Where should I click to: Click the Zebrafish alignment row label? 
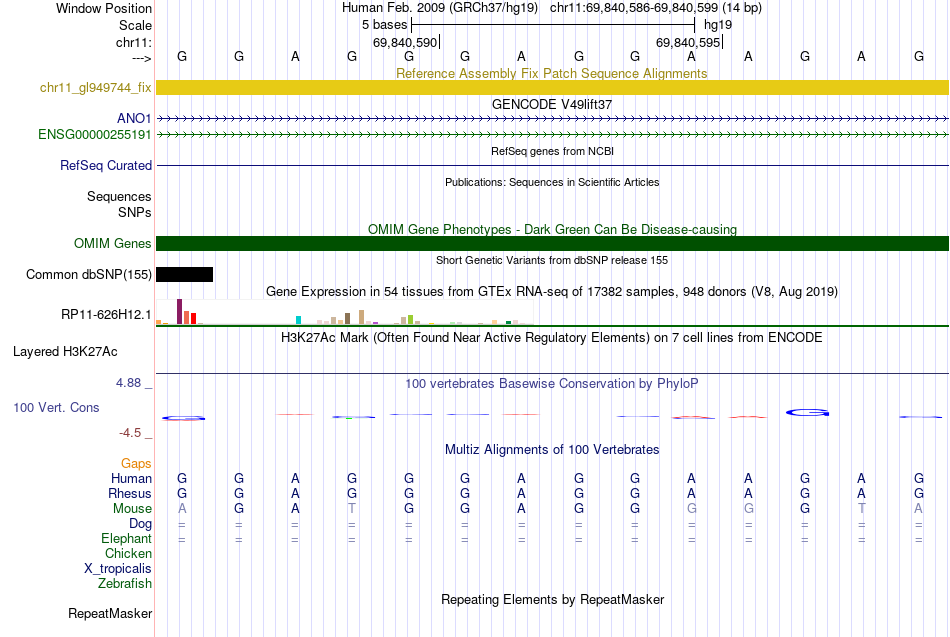tap(125, 583)
